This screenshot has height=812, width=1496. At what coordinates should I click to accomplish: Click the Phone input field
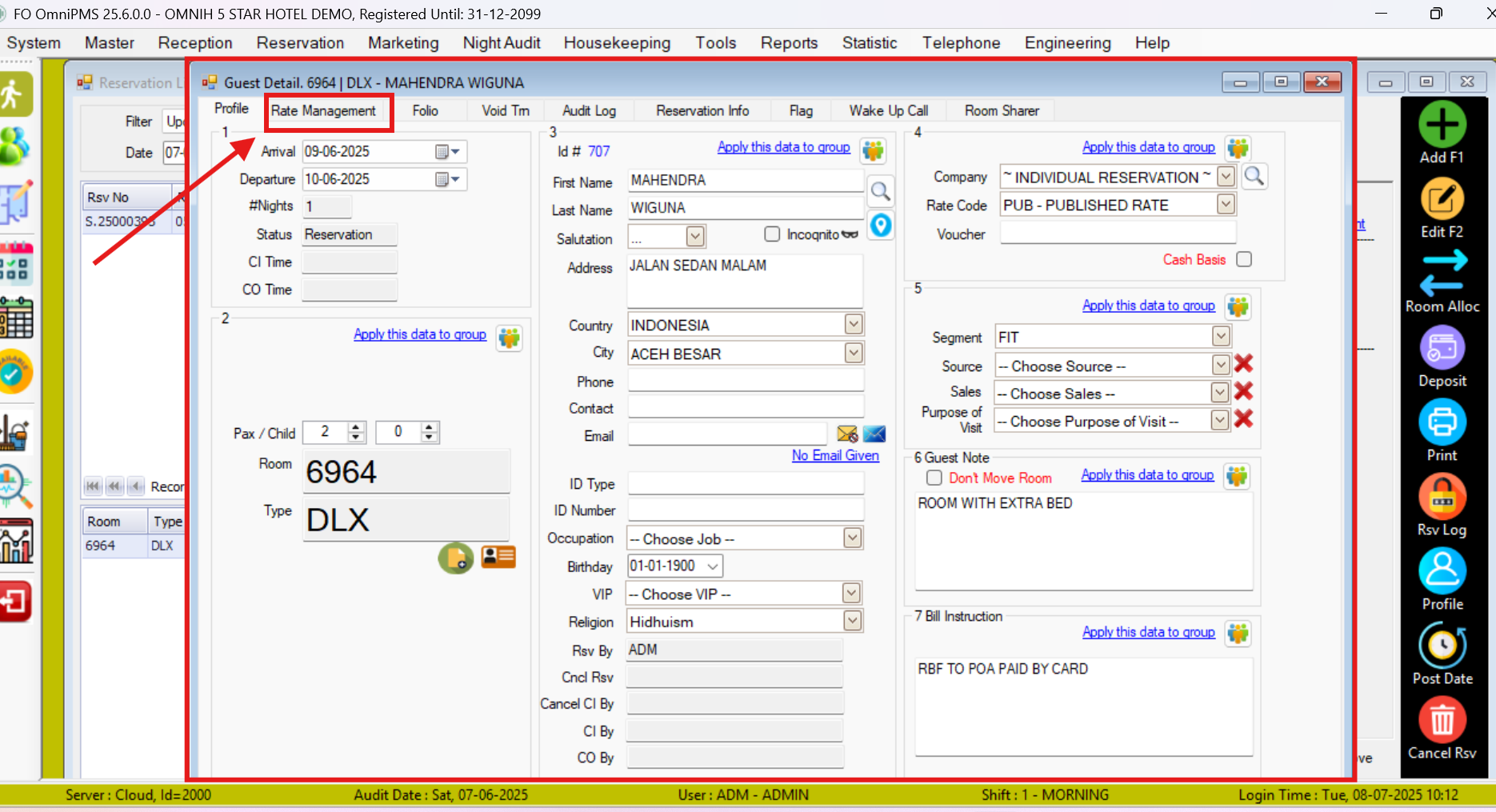(x=746, y=381)
